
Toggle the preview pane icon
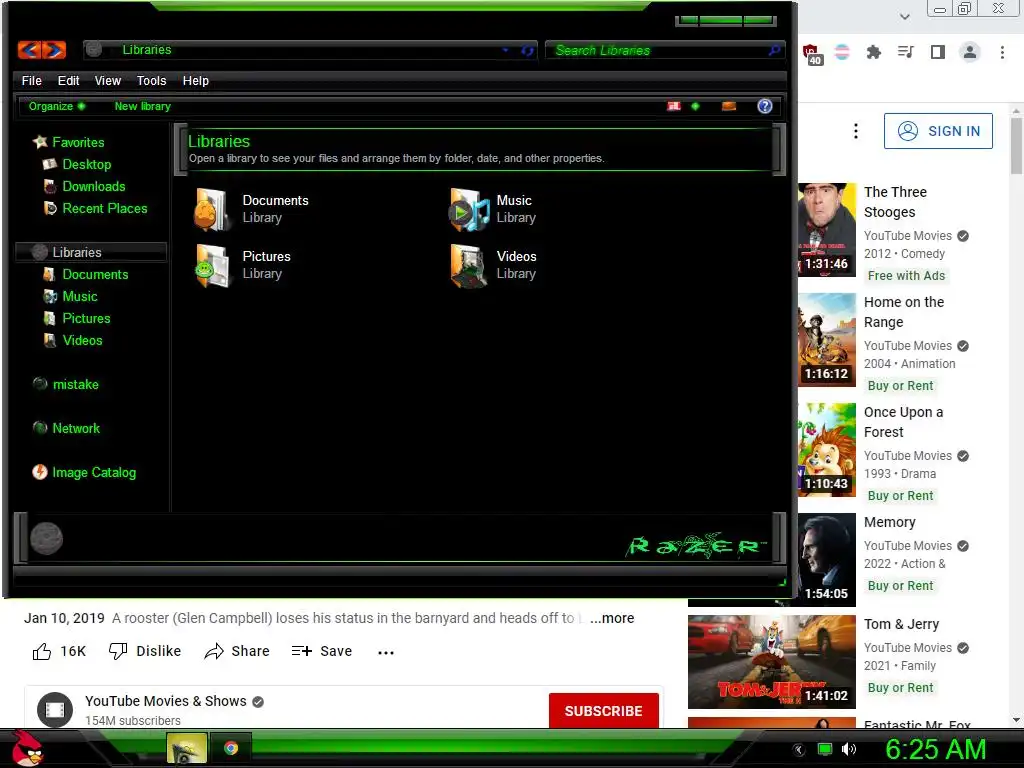(729, 106)
